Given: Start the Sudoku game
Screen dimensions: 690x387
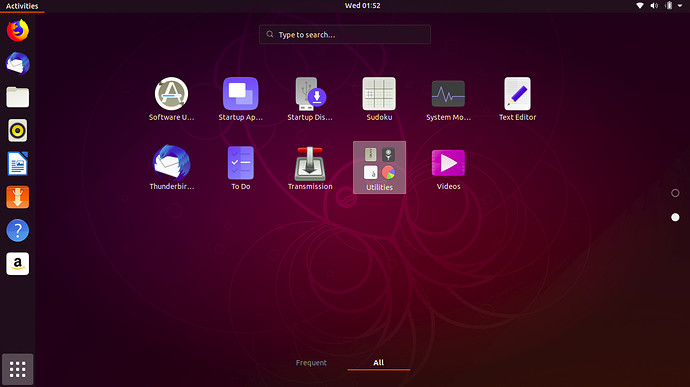Looking at the screenshot, I should [x=379, y=99].
